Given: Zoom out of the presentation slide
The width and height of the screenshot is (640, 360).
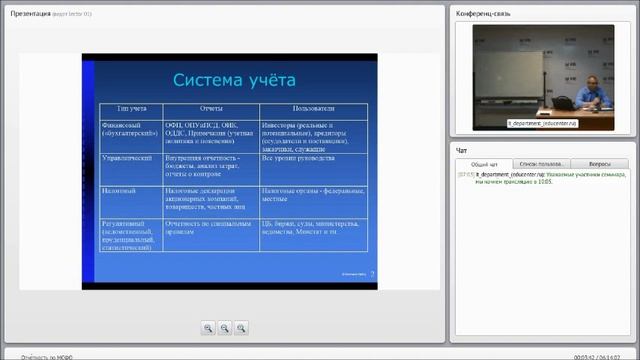Looking at the screenshot, I should pos(224,328).
